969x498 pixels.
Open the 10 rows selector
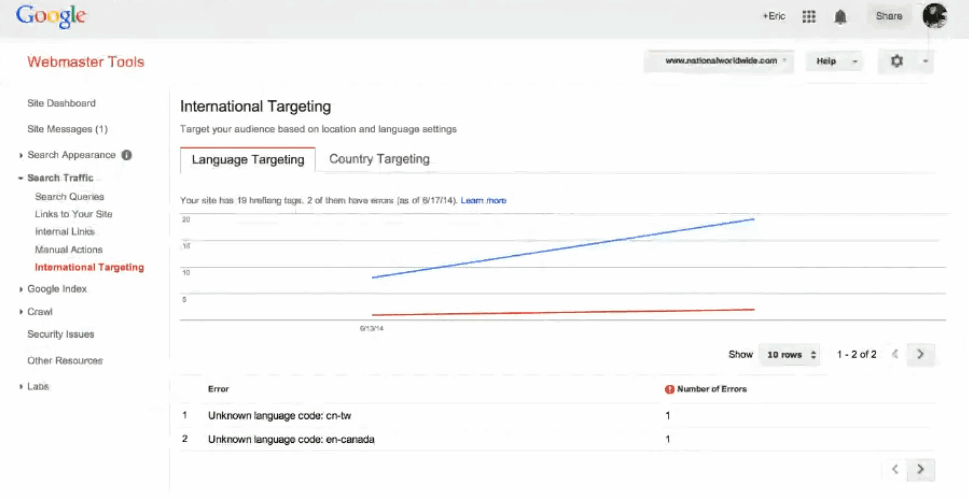pos(791,354)
